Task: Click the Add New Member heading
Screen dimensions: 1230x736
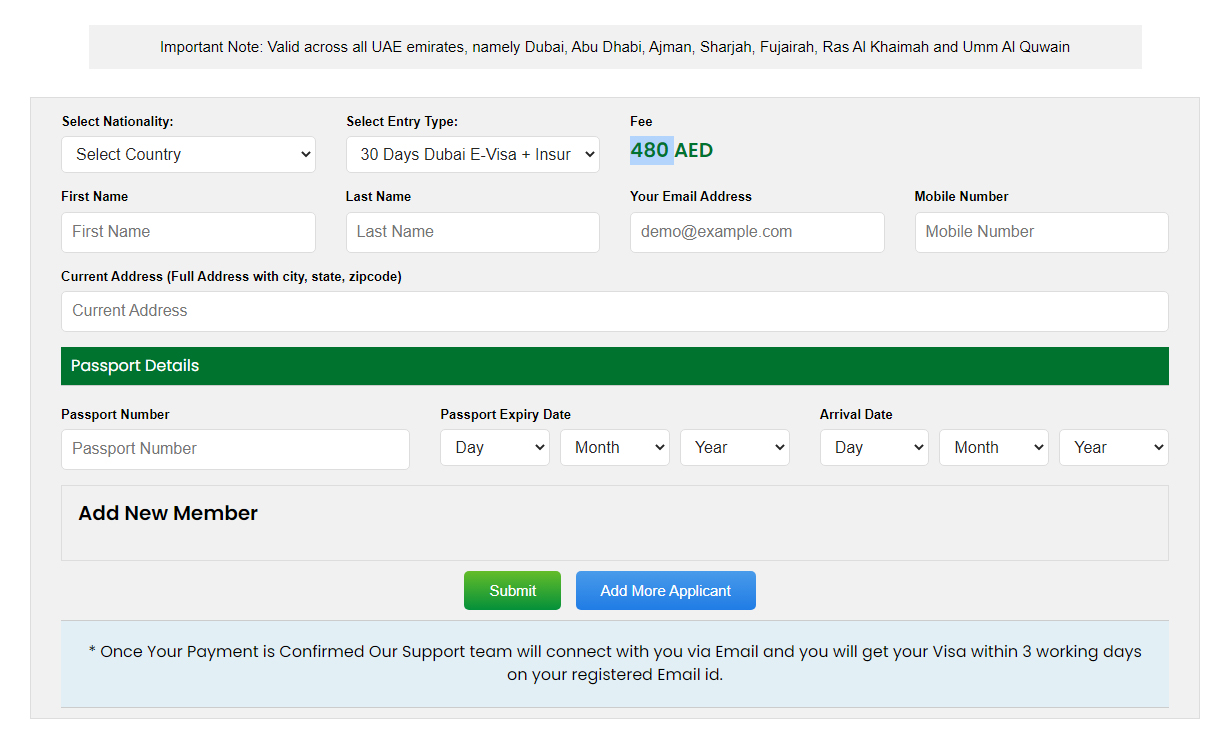Action: (168, 513)
